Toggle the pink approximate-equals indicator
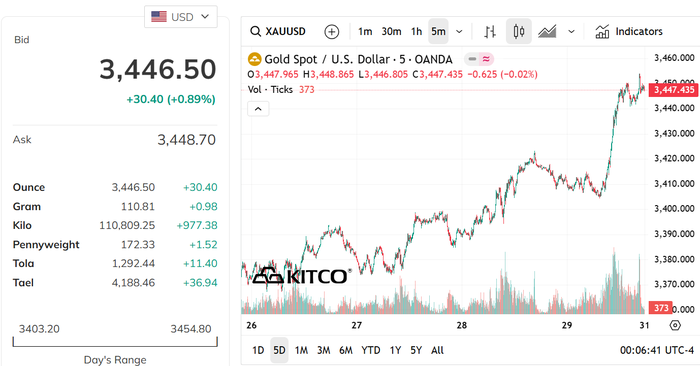Image resolution: width=700 pixels, height=366 pixels. coord(486,59)
